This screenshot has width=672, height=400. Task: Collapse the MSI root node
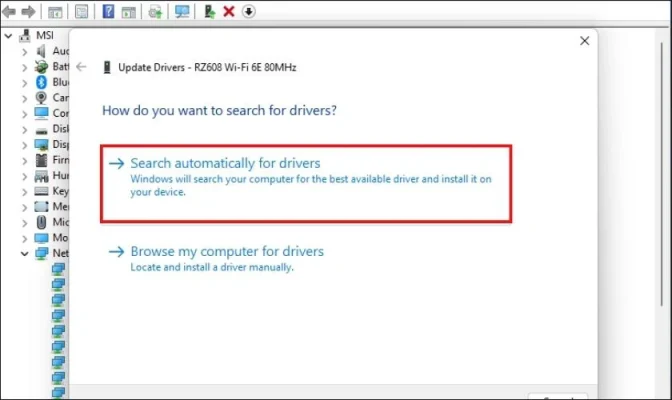pos(9,35)
